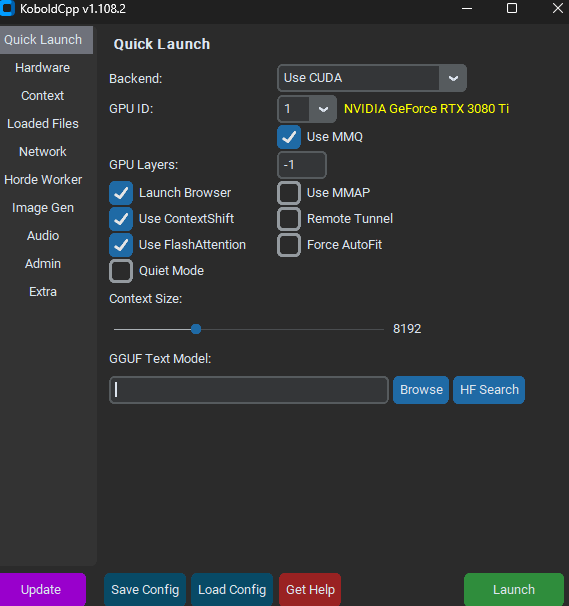The height and width of the screenshot is (606, 569).
Task: Maximize the KoboldCpp window
Action: point(512,8)
